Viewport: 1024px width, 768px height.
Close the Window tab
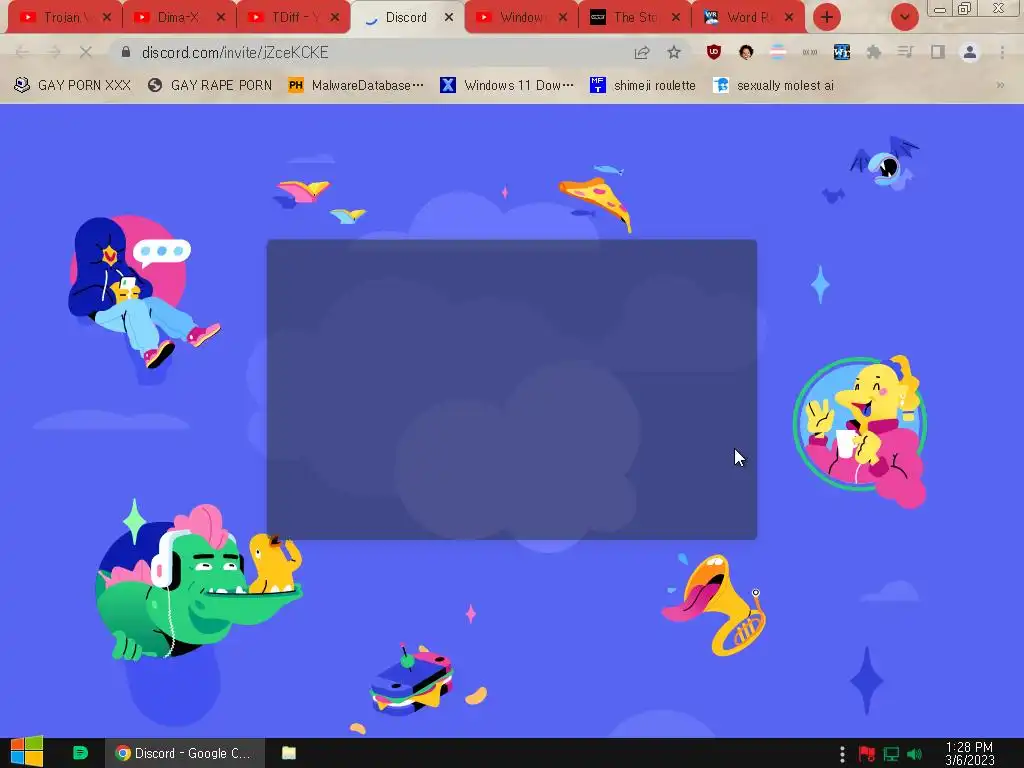(562, 17)
